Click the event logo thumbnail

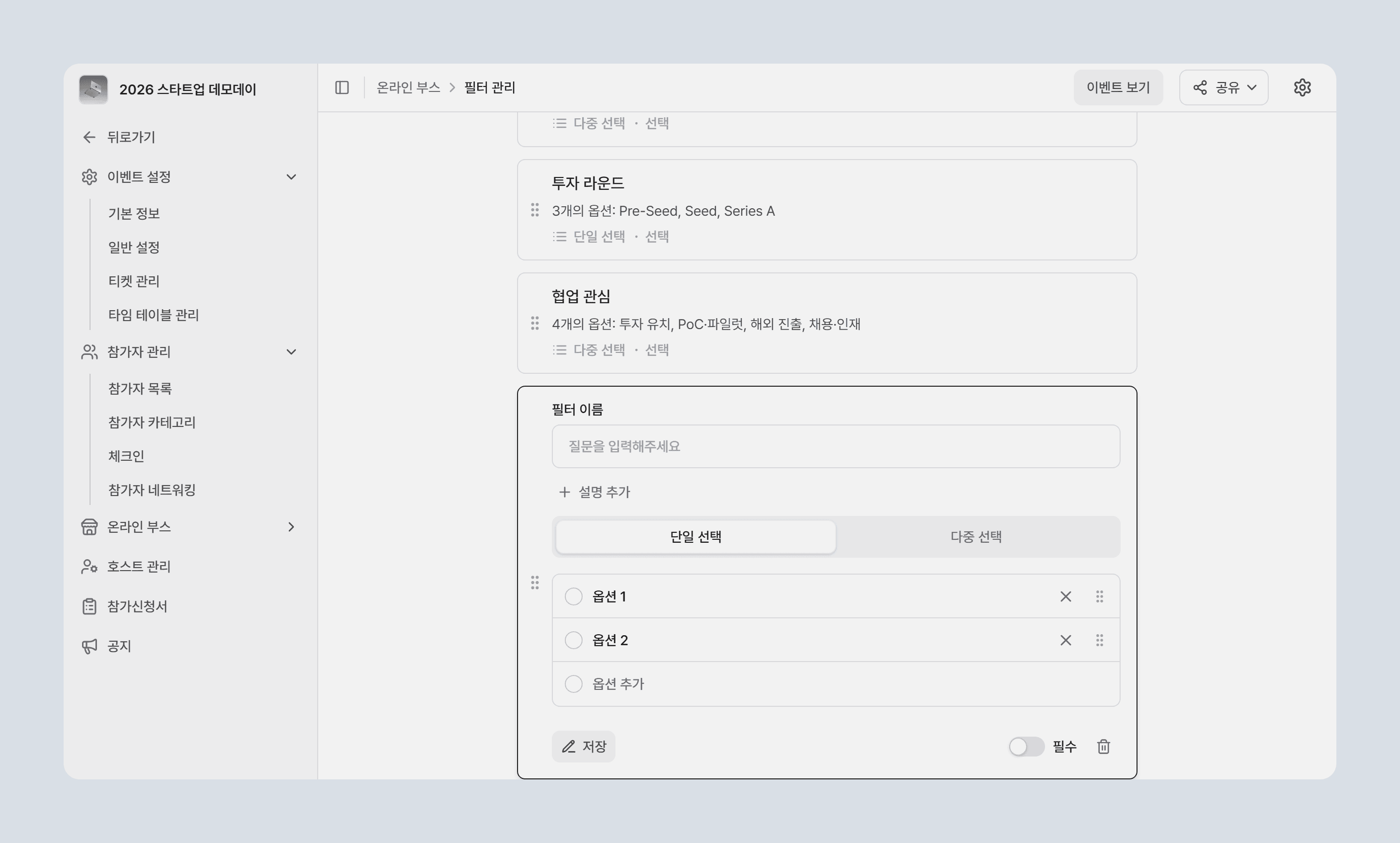93,89
